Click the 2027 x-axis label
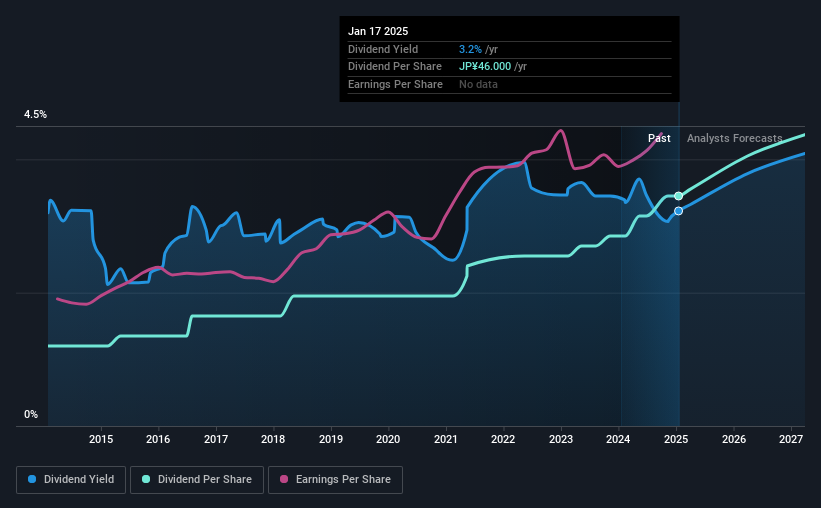This screenshot has height=508, width=821. [791, 439]
